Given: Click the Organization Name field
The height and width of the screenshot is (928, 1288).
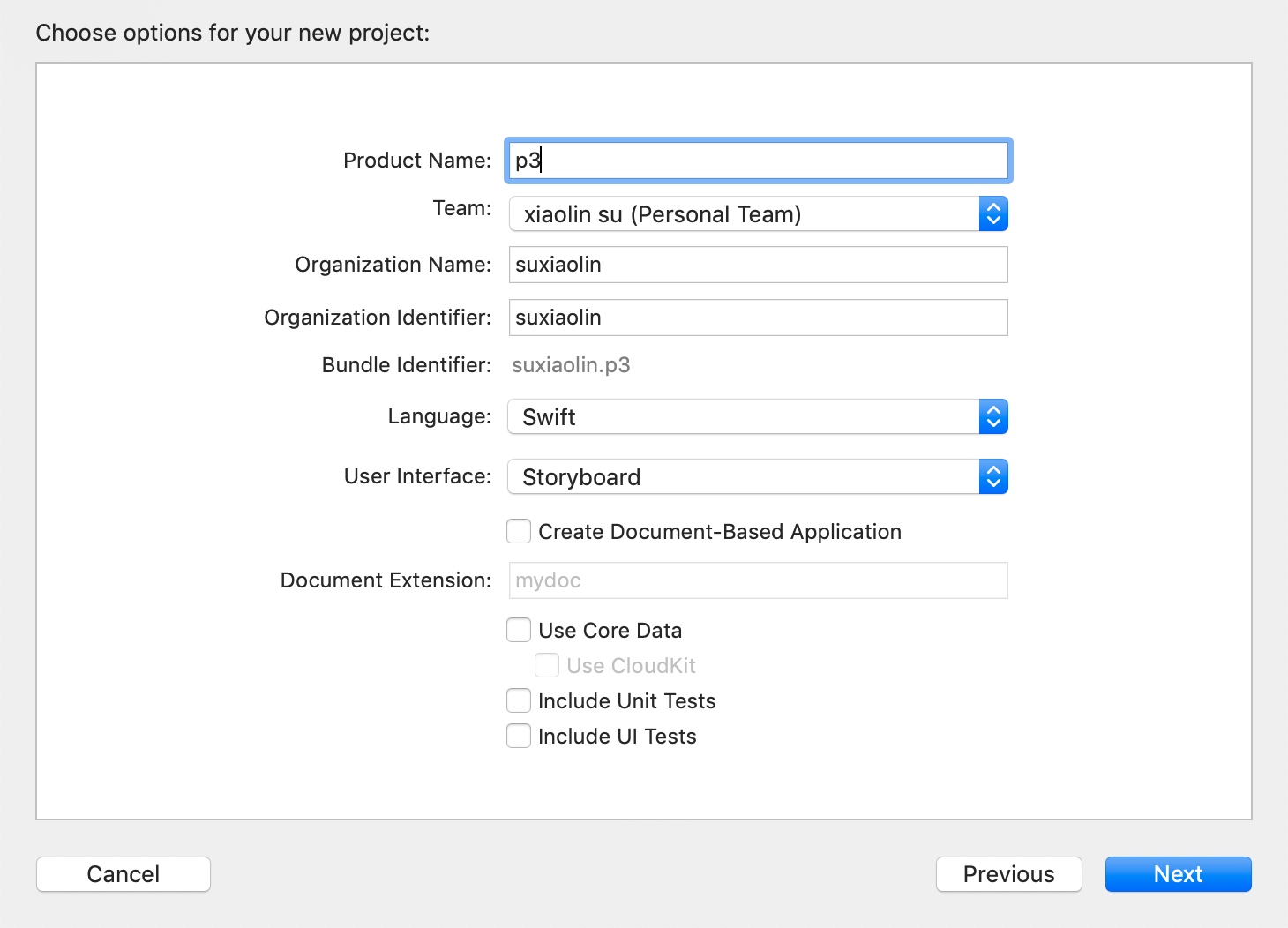Looking at the screenshot, I should (x=758, y=265).
